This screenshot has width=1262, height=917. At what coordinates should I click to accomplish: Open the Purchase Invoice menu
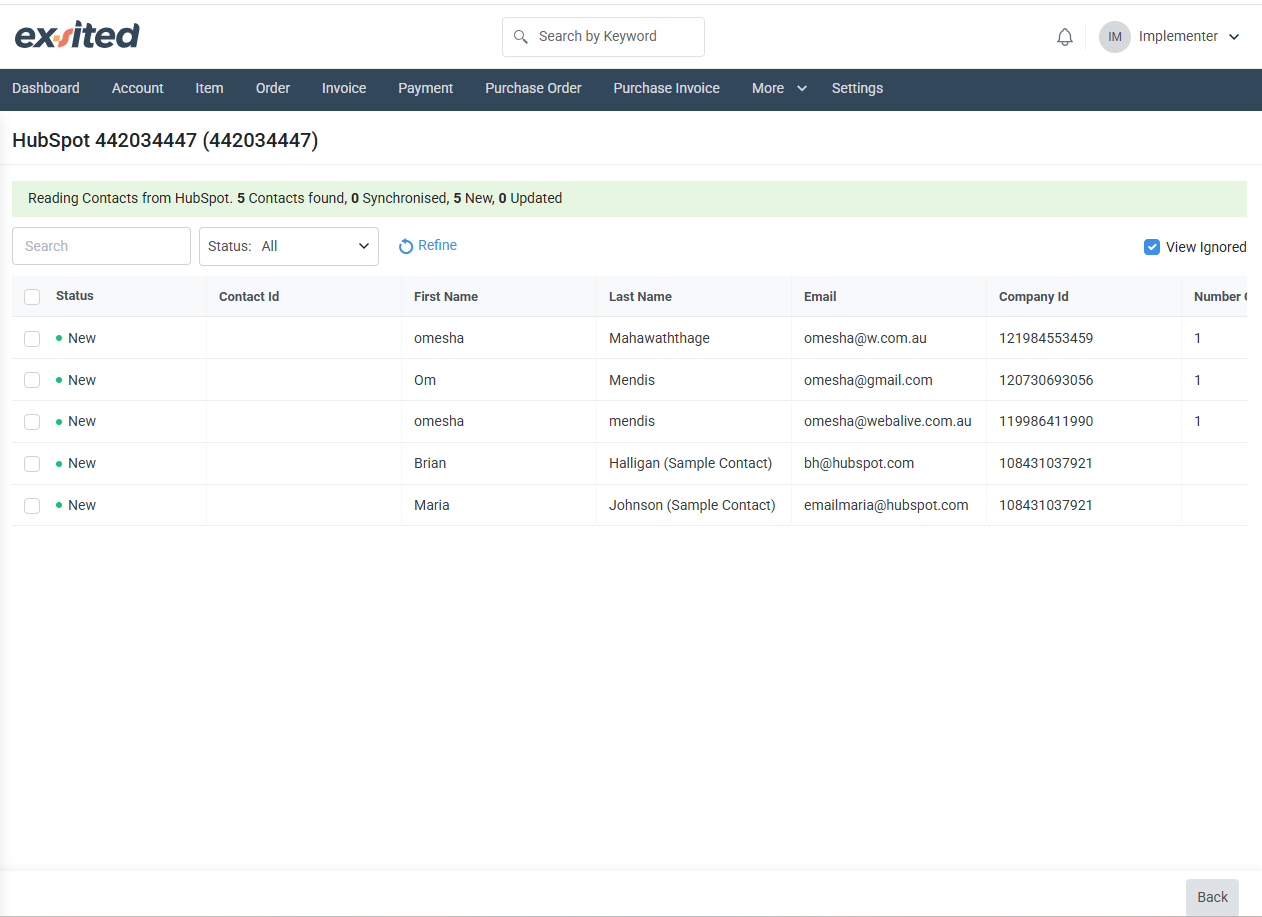667,88
